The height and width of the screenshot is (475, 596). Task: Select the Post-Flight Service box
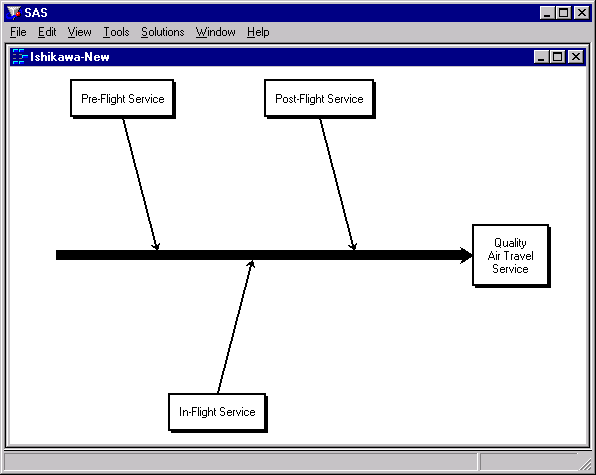tap(319, 98)
